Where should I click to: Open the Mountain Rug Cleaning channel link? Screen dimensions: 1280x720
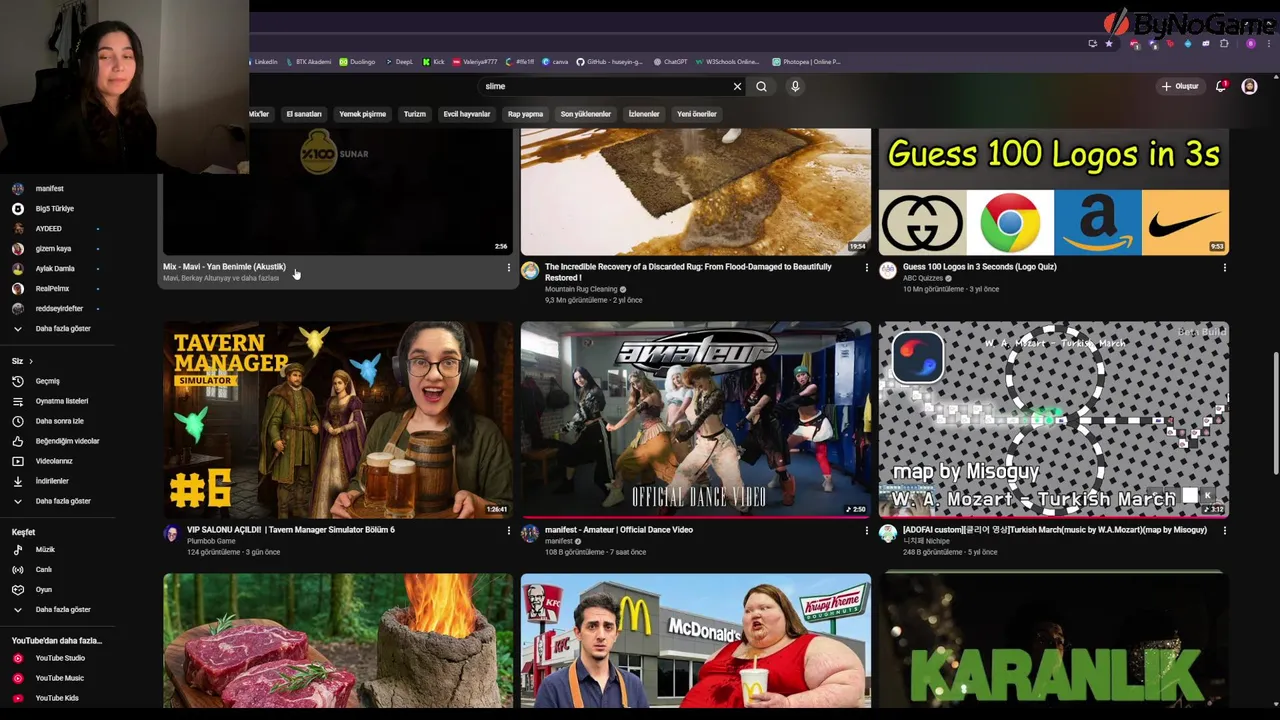581,289
